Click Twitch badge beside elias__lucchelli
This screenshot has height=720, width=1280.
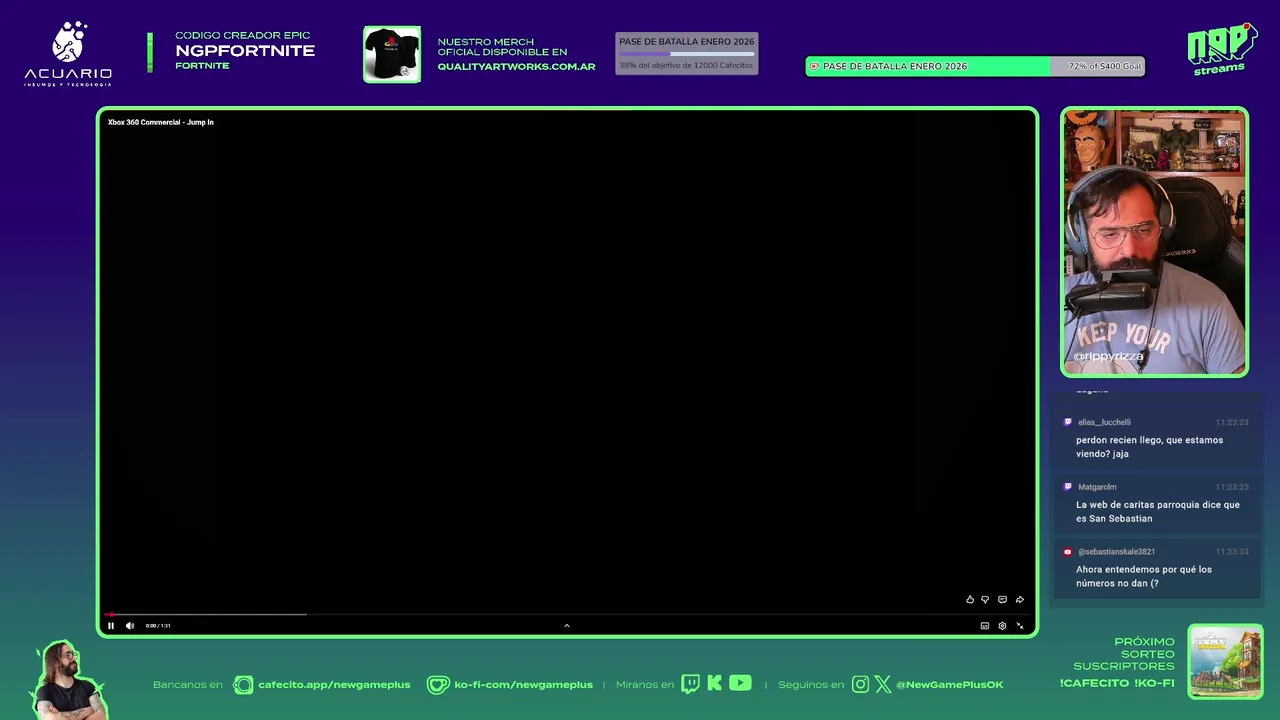tap(1068, 422)
